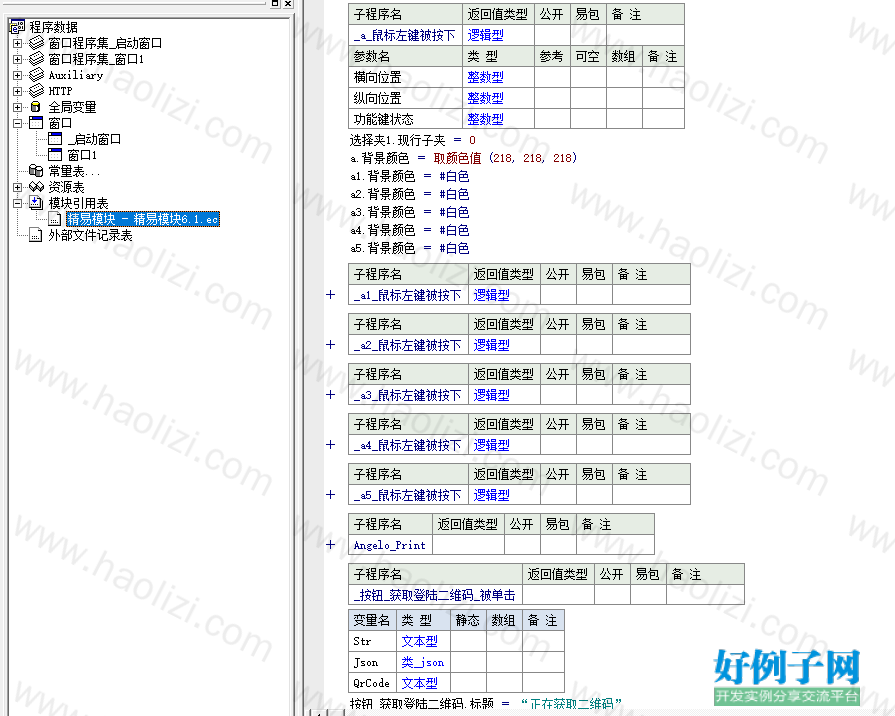Expand the 资源表 tree node

click(x=18, y=187)
